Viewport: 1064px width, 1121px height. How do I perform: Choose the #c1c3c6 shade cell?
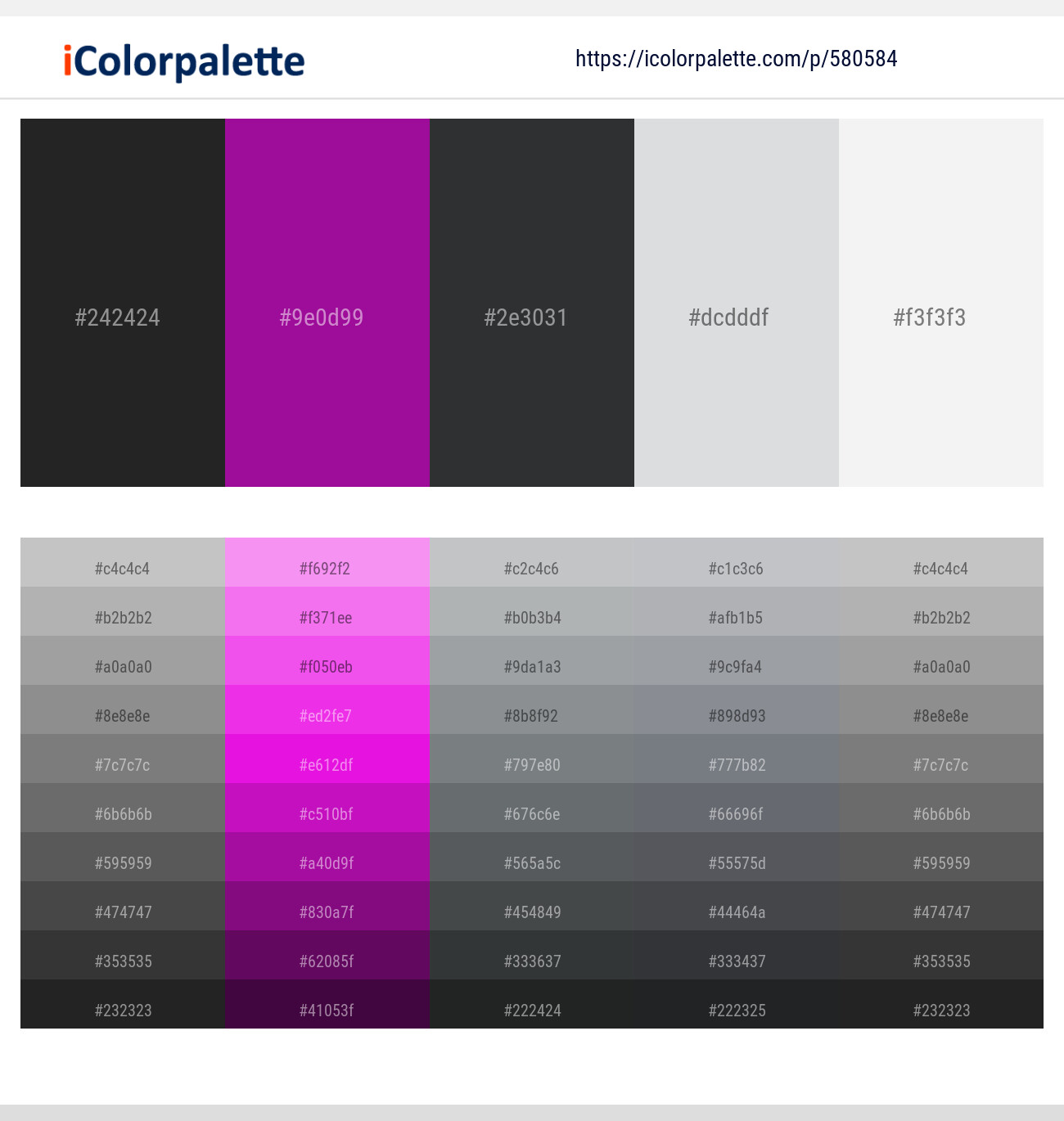pyautogui.click(x=737, y=562)
